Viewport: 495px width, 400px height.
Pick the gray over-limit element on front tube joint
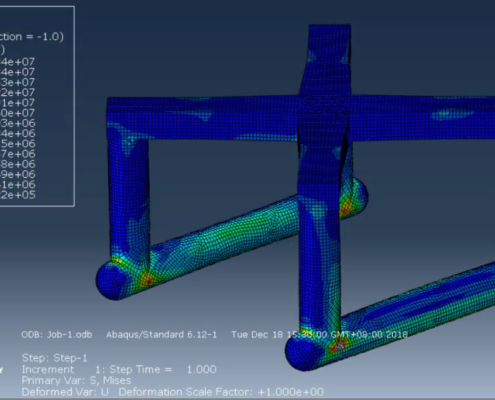pos(340,346)
